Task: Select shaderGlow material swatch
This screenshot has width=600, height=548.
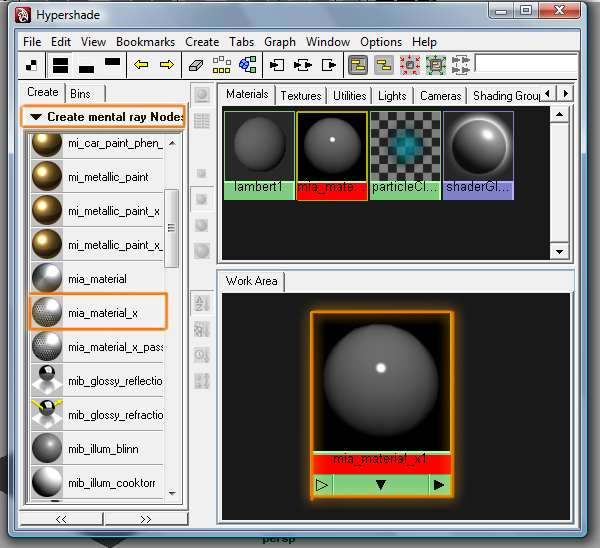Action: pyautogui.click(x=478, y=155)
